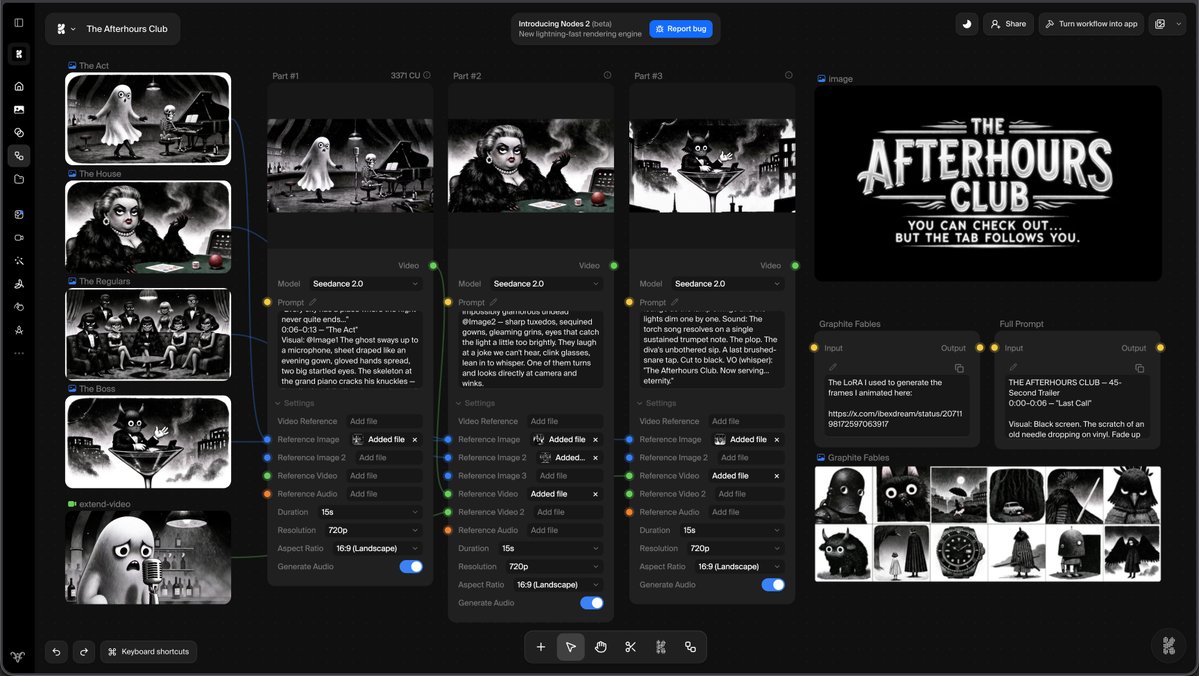This screenshot has height=676, width=1199.
Task: Toggle dark mode moon icon
Action: [967, 24]
